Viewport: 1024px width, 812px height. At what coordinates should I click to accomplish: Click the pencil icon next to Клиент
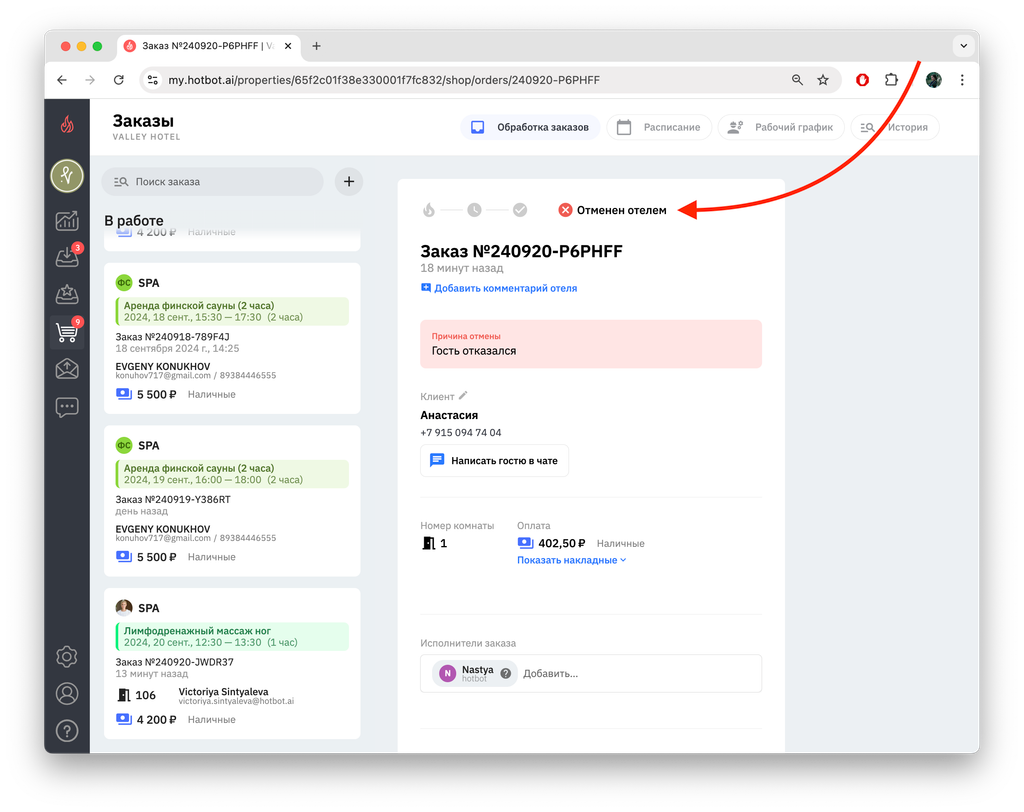pos(463,395)
